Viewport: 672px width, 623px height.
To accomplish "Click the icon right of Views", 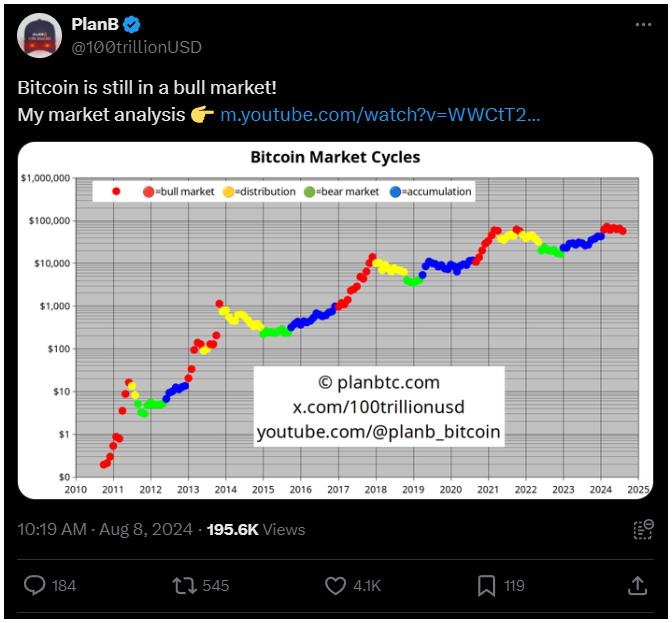I will (x=643, y=530).
